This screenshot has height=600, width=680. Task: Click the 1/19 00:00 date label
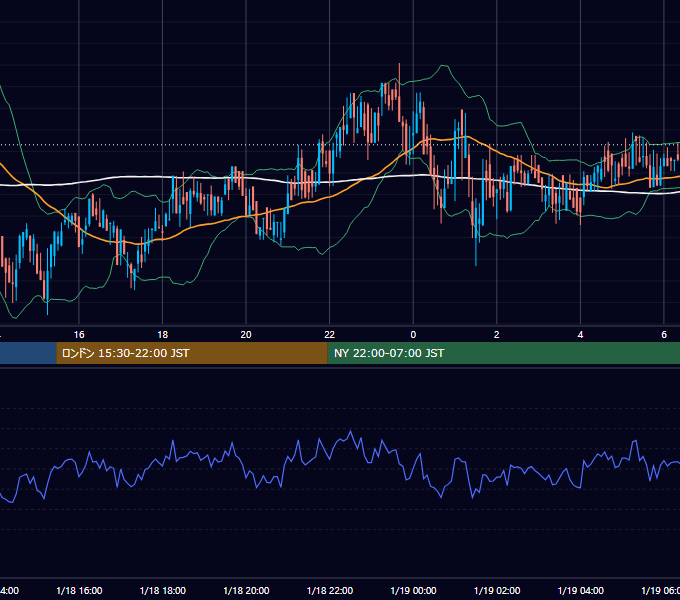413,590
